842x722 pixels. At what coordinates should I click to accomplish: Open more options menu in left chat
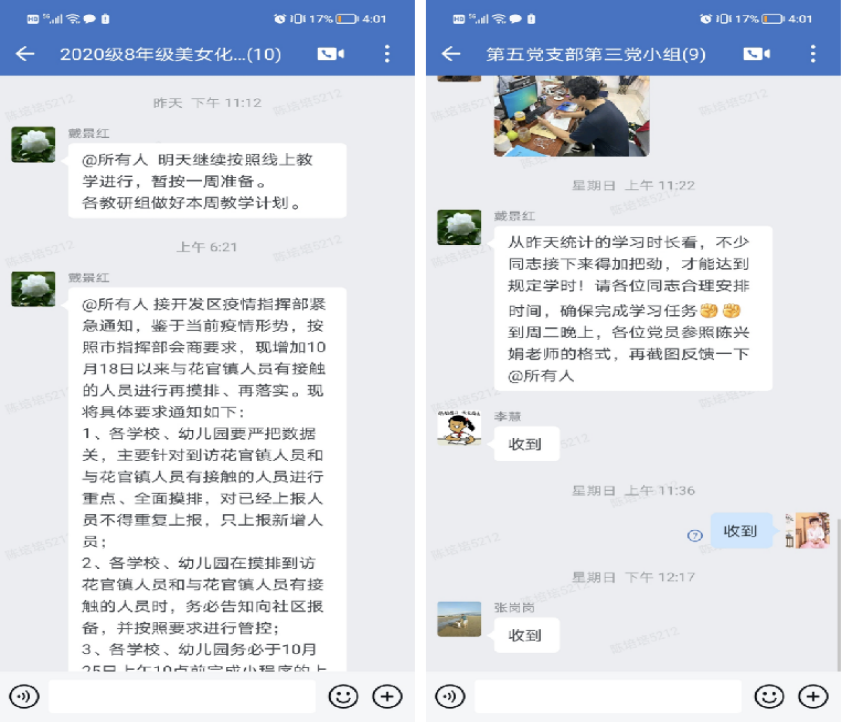click(387, 54)
